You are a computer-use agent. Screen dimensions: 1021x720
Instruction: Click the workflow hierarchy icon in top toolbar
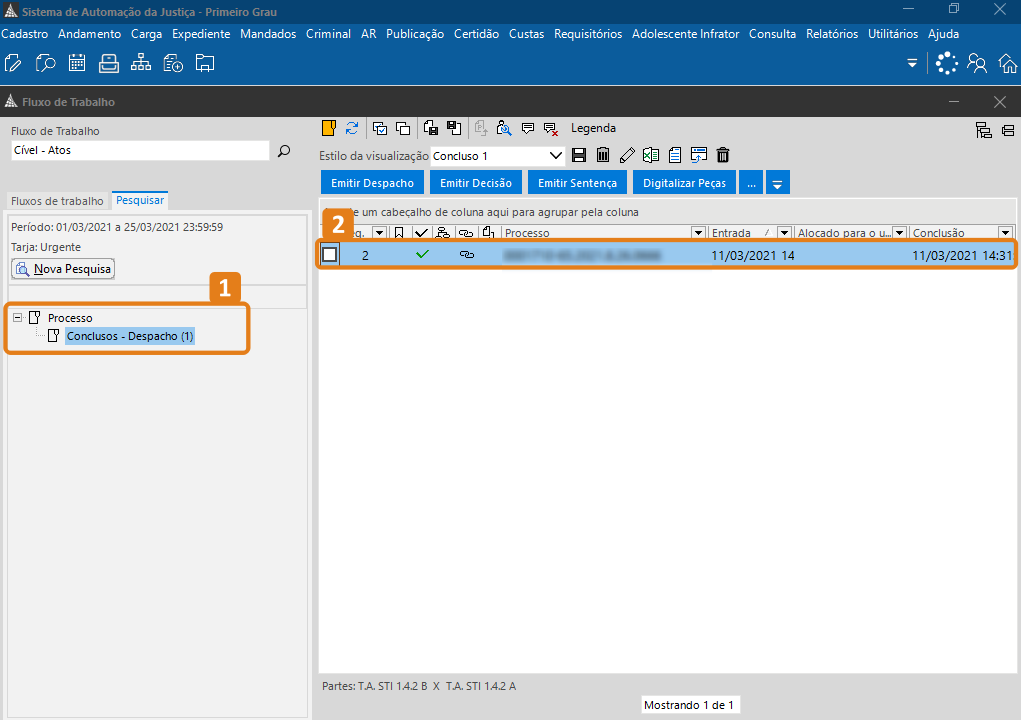pos(141,64)
